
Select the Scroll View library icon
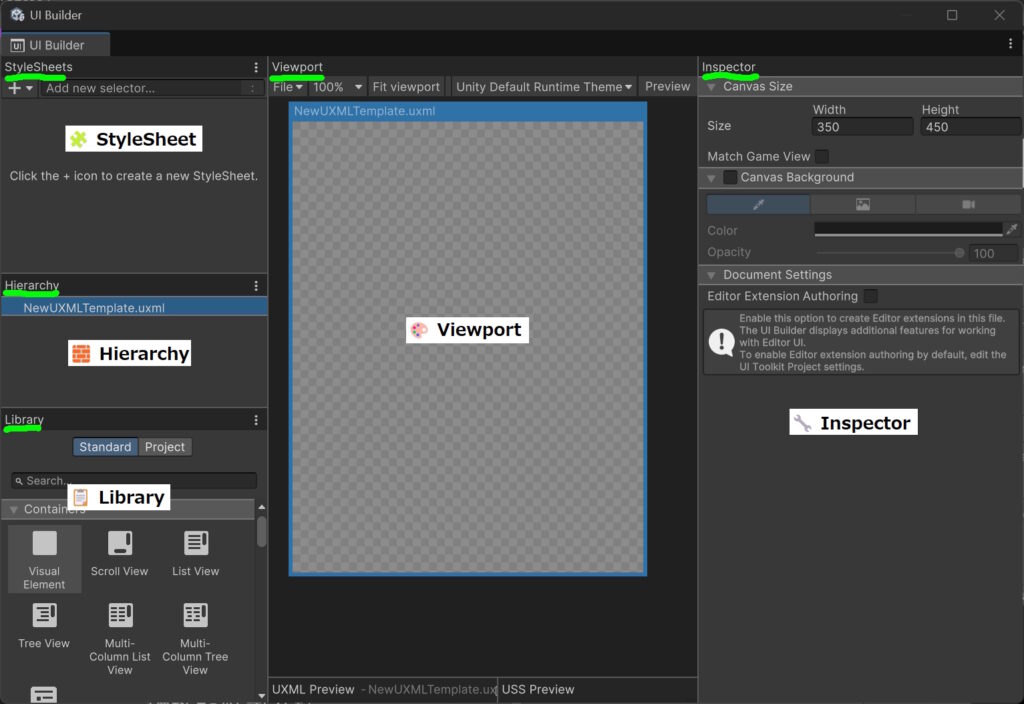[x=120, y=543]
